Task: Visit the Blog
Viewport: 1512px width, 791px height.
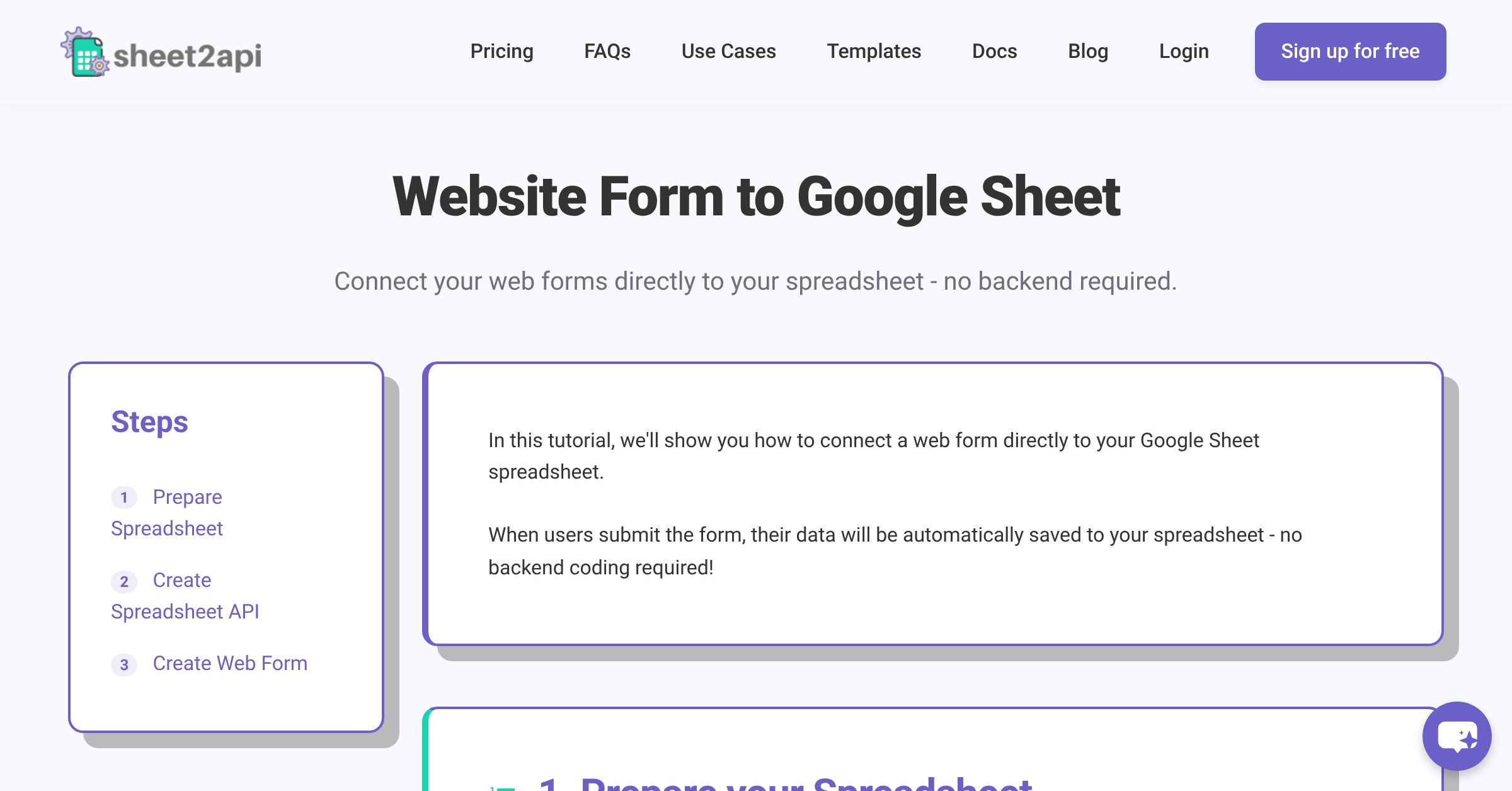Action: (1088, 51)
